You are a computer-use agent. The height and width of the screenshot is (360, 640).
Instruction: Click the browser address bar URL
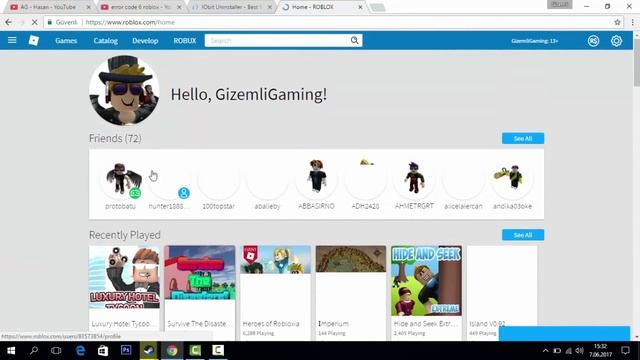point(130,22)
